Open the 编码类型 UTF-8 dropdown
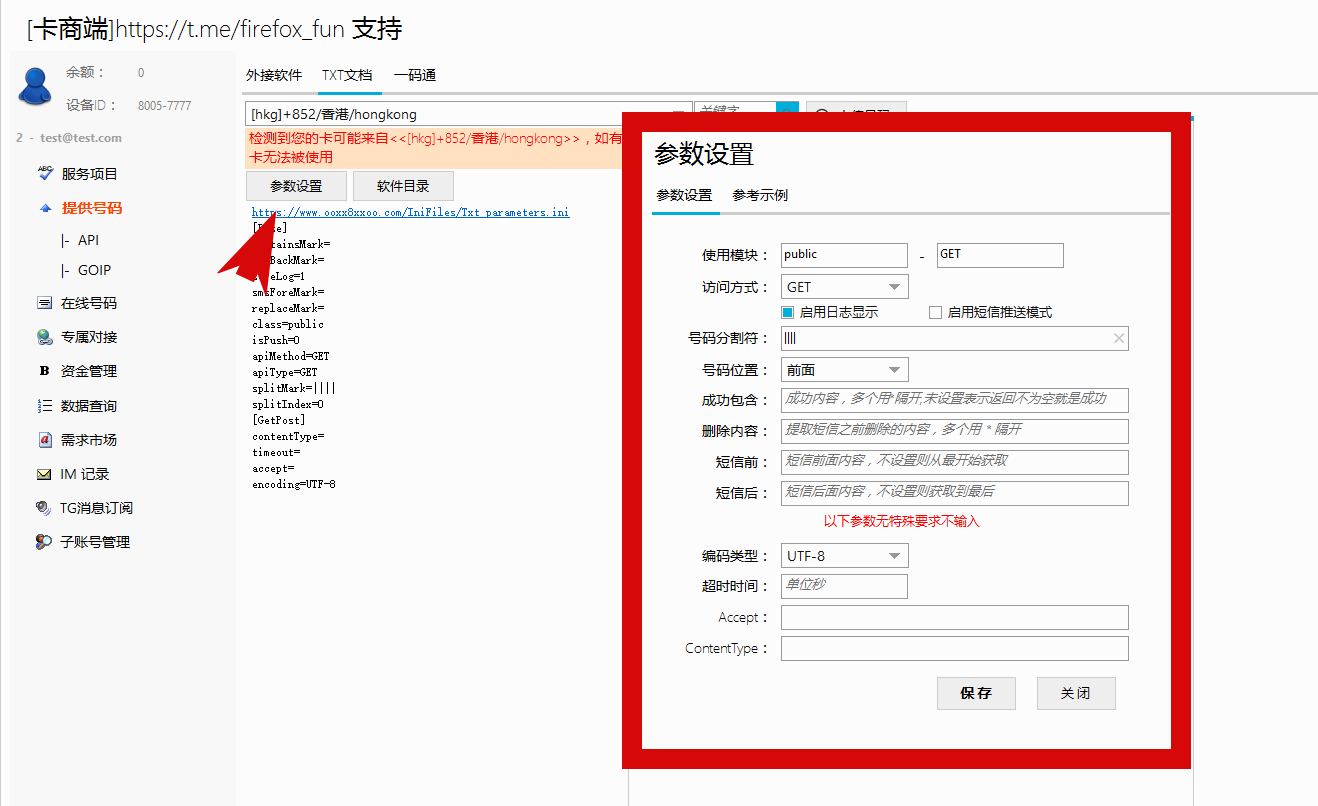 pos(845,556)
